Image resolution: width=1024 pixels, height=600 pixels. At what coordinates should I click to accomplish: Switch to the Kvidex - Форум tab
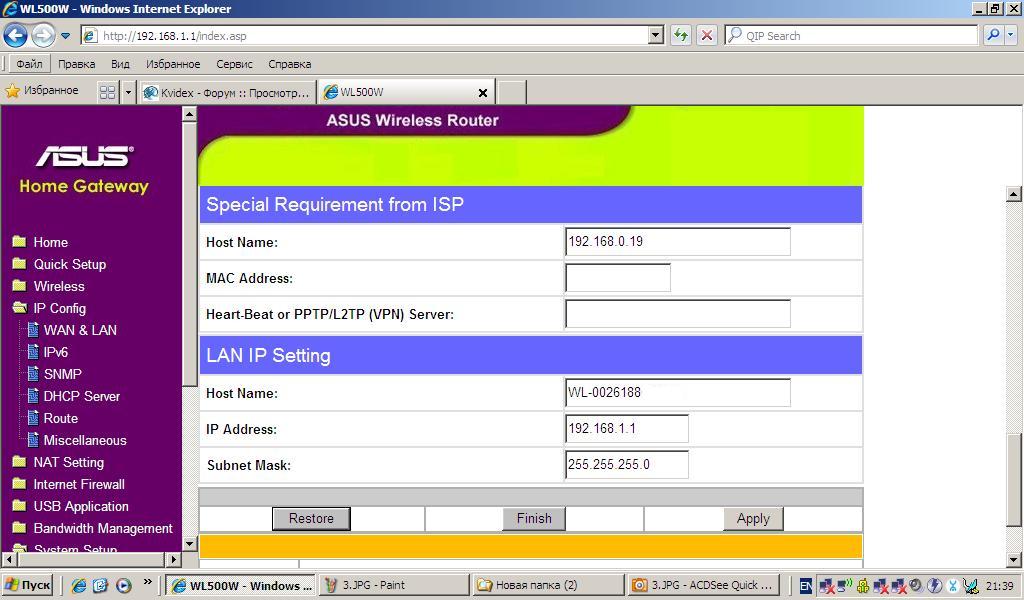pos(228,93)
